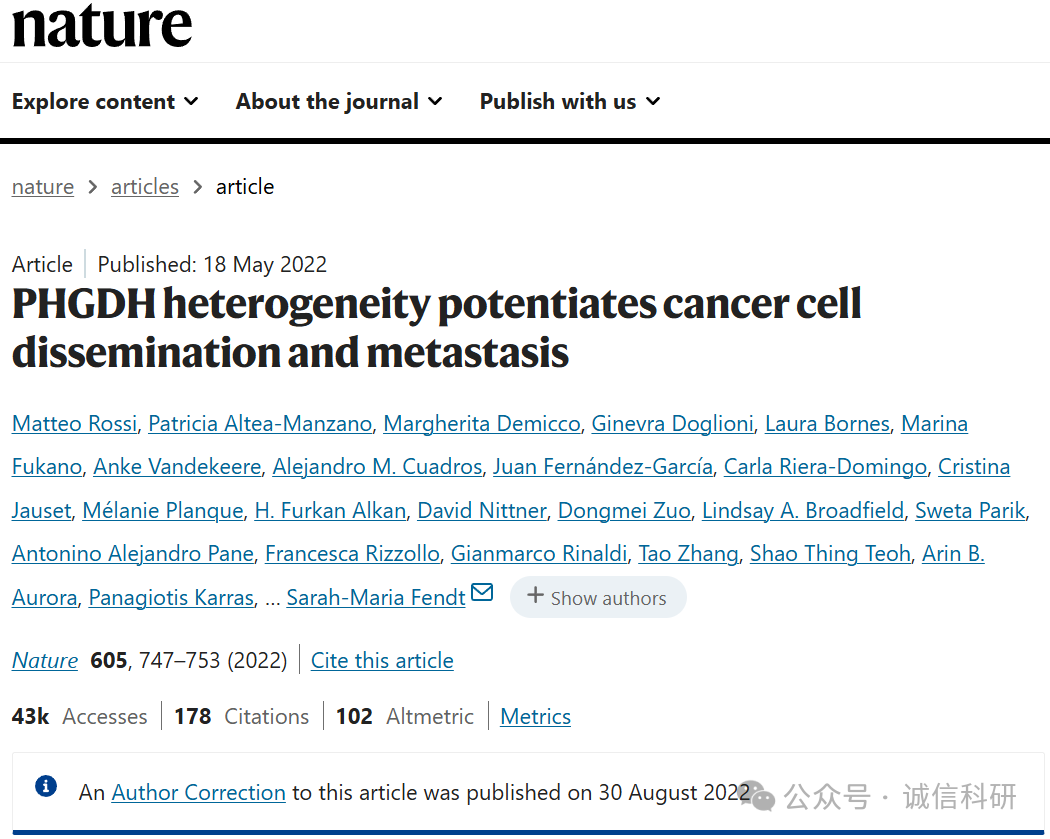The width and height of the screenshot is (1050, 839).
Task: Click the italic Nature journal link
Action: tap(45, 661)
